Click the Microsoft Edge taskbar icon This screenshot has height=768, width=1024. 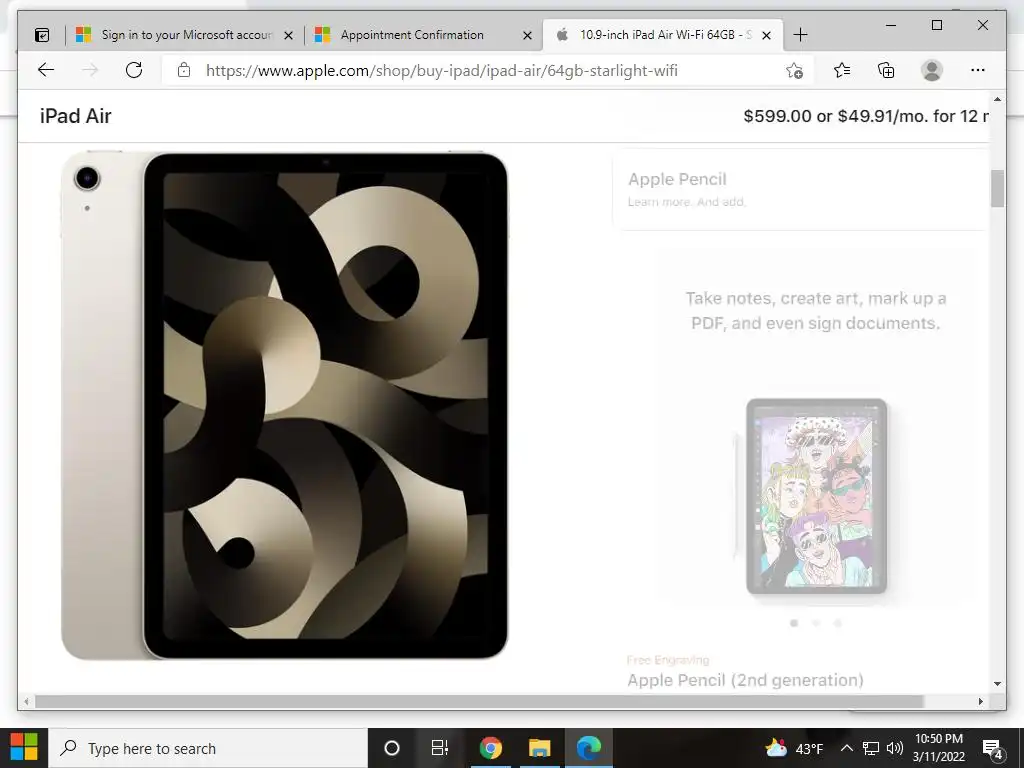pos(588,748)
